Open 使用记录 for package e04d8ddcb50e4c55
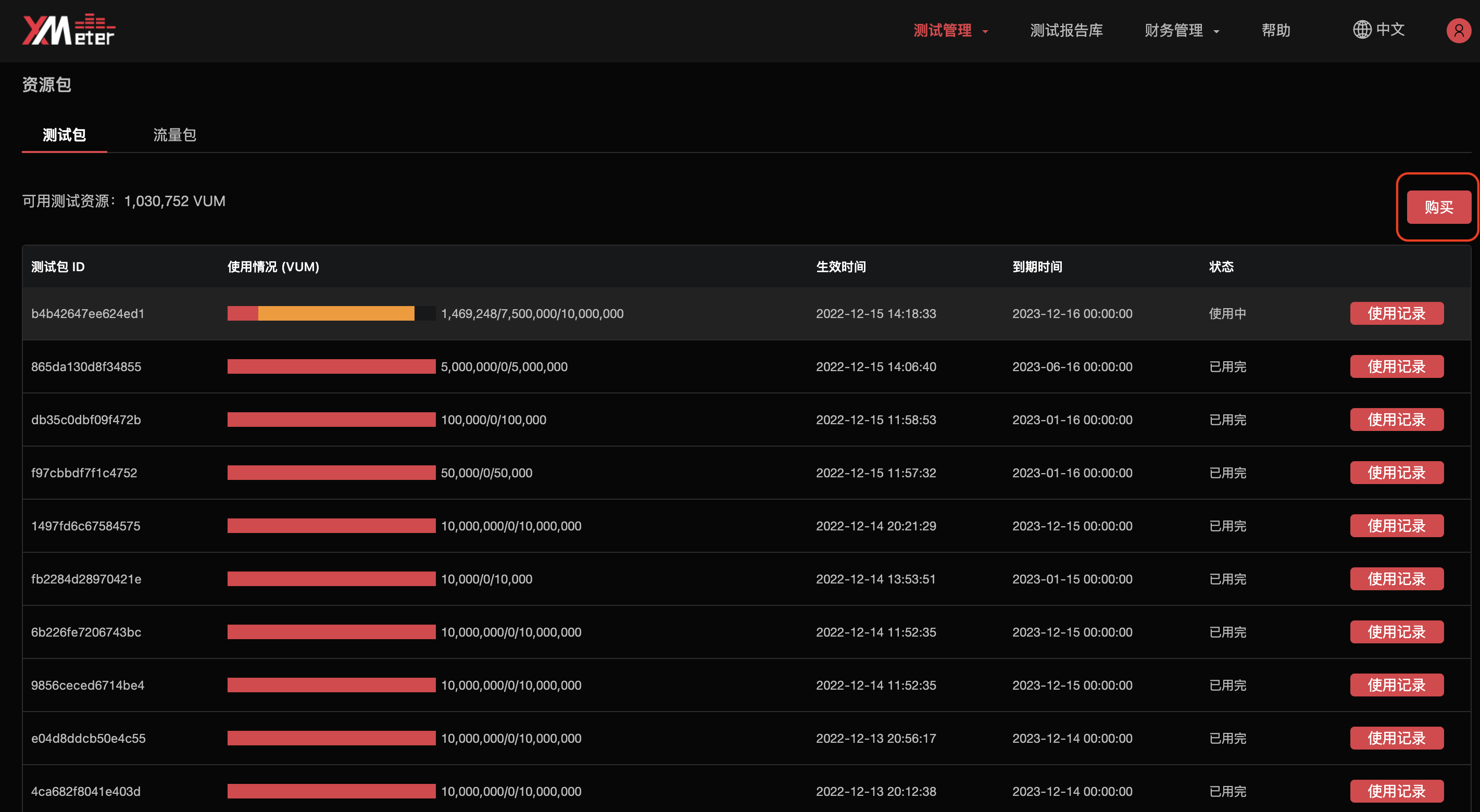 pyautogui.click(x=1396, y=739)
